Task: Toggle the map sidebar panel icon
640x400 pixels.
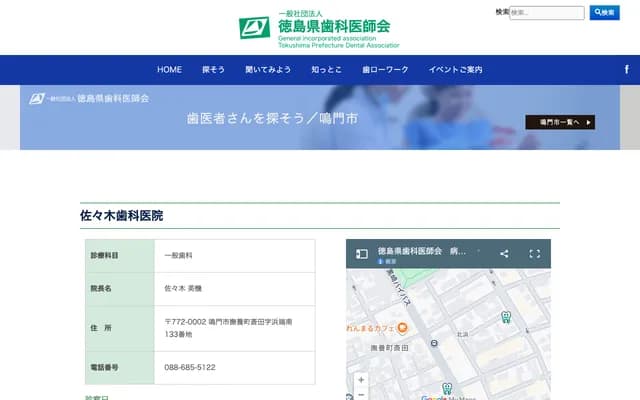Action: 362,254
